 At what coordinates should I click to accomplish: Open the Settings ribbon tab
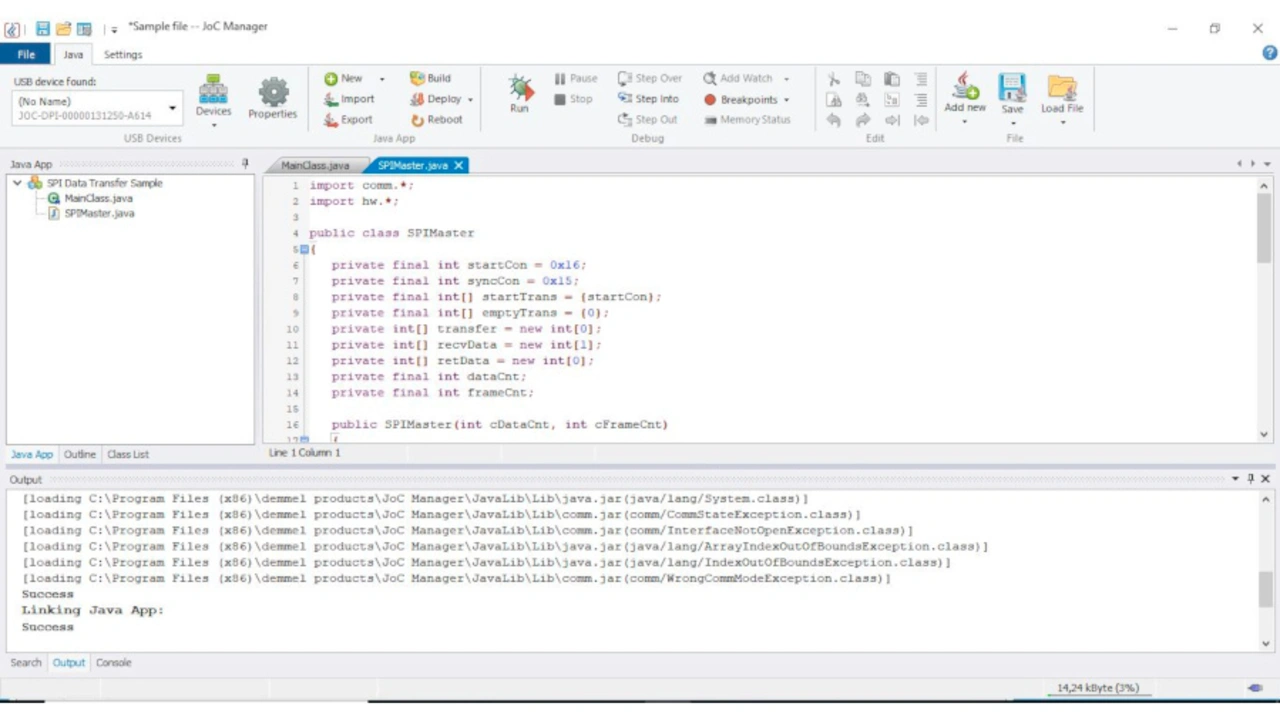(123, 55)
